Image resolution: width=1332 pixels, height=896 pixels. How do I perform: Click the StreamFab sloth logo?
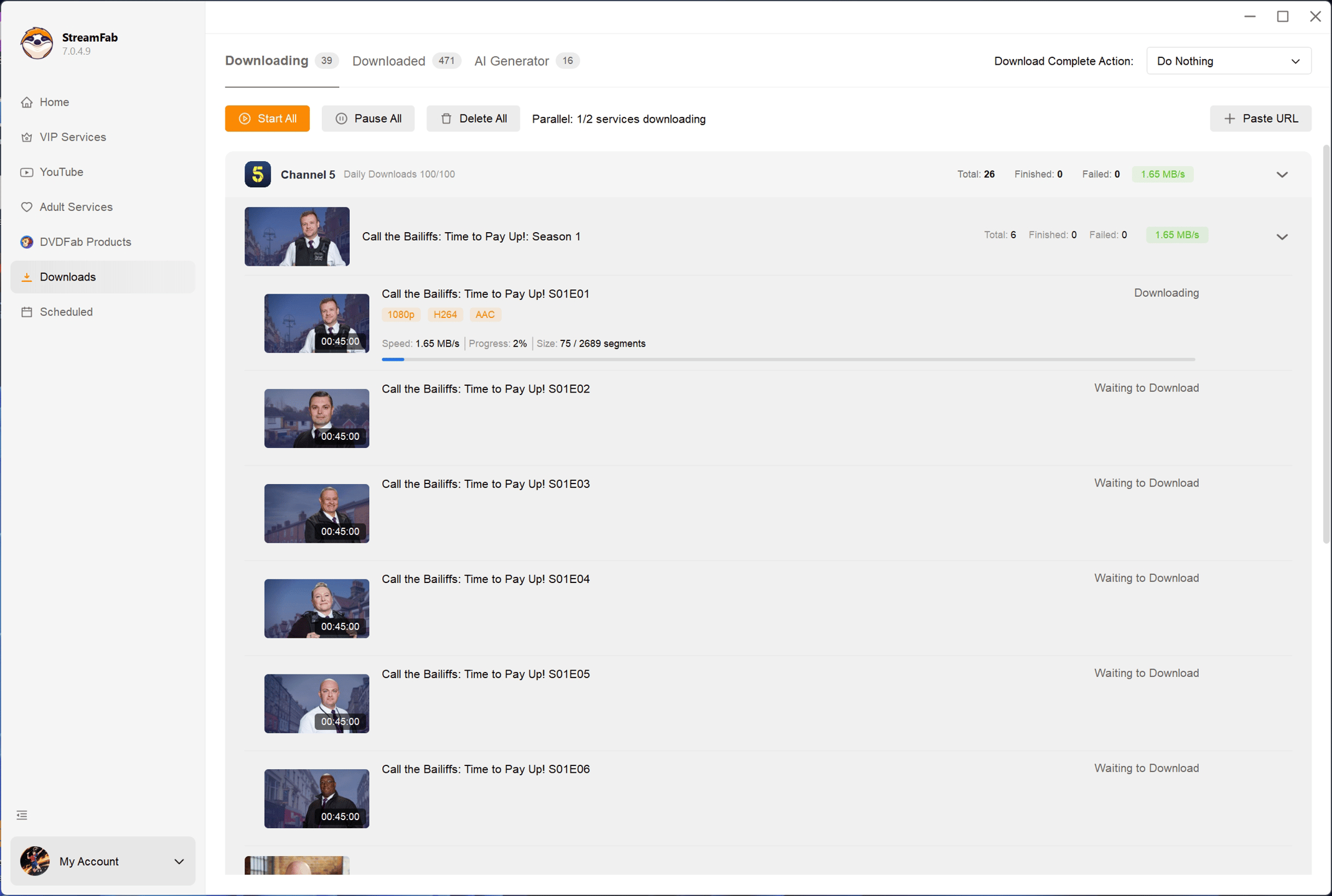(37, 43)
